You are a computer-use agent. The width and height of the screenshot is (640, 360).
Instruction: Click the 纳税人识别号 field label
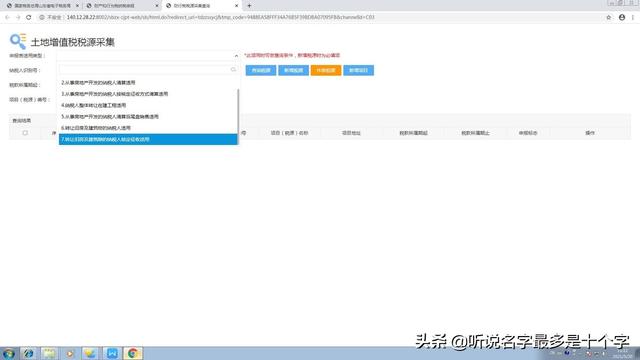24,70
